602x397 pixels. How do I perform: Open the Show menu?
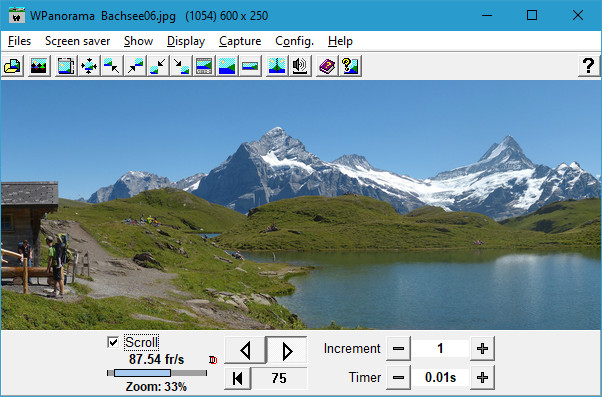pyautogui.click(x=138, y=41)
